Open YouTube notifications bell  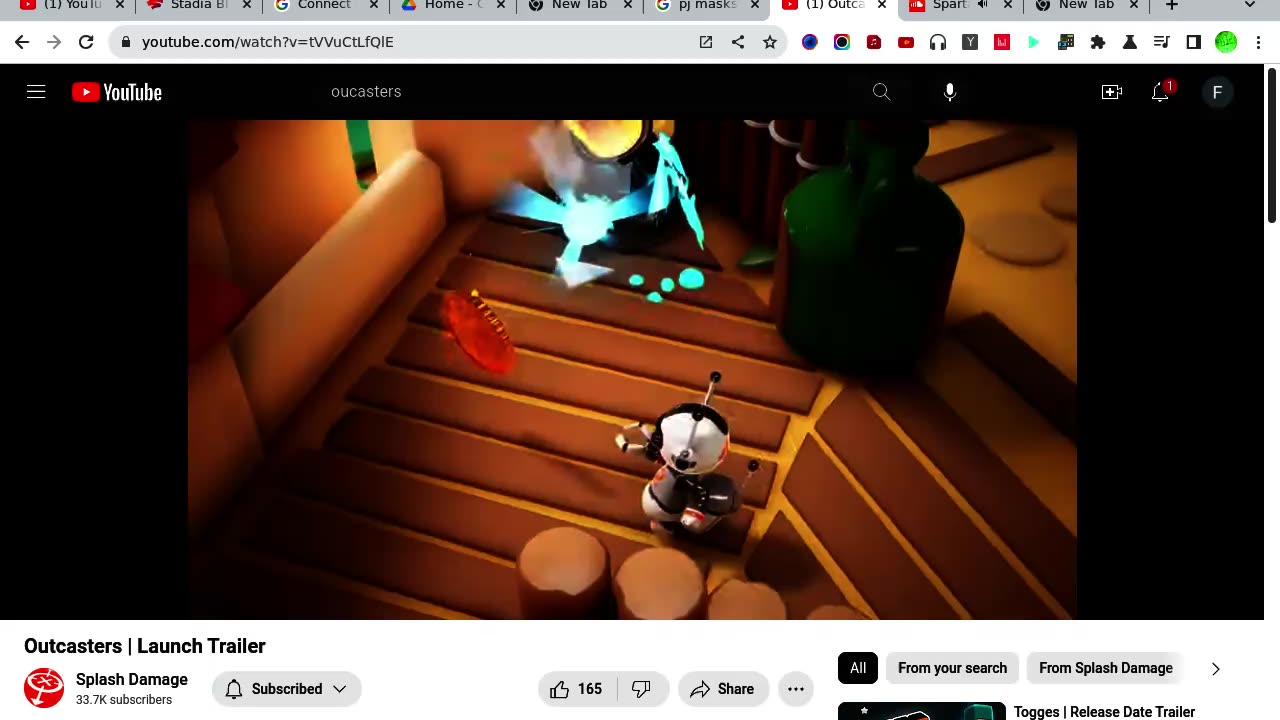tap(1160, 92)
